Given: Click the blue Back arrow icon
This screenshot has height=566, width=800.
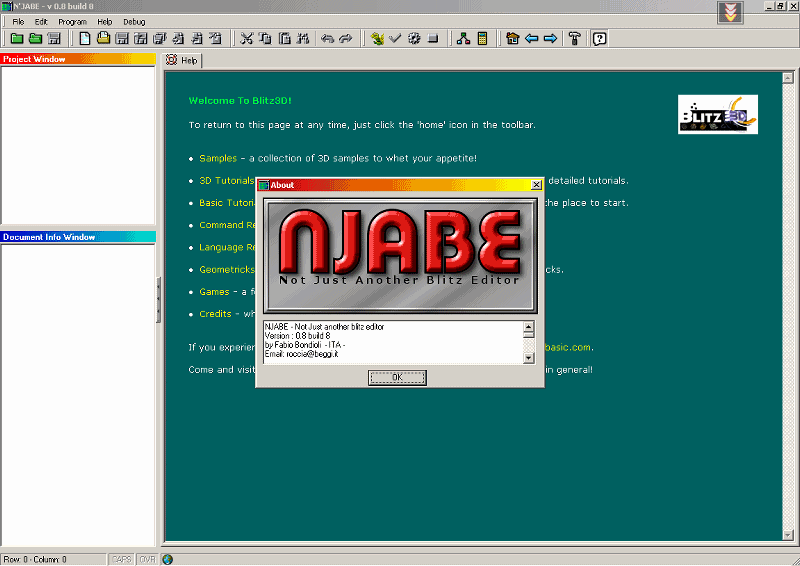Looking at the screenshot, I should [531, 39].
